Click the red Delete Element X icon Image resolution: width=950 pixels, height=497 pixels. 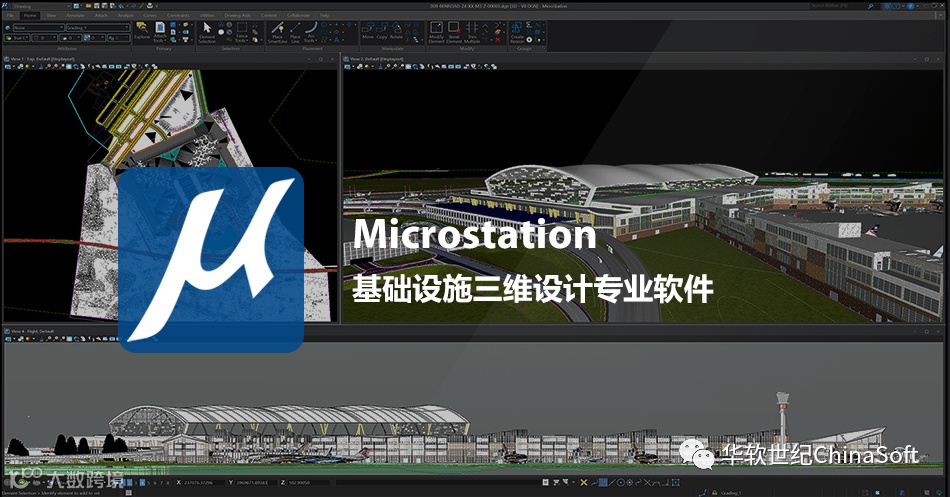498,40
